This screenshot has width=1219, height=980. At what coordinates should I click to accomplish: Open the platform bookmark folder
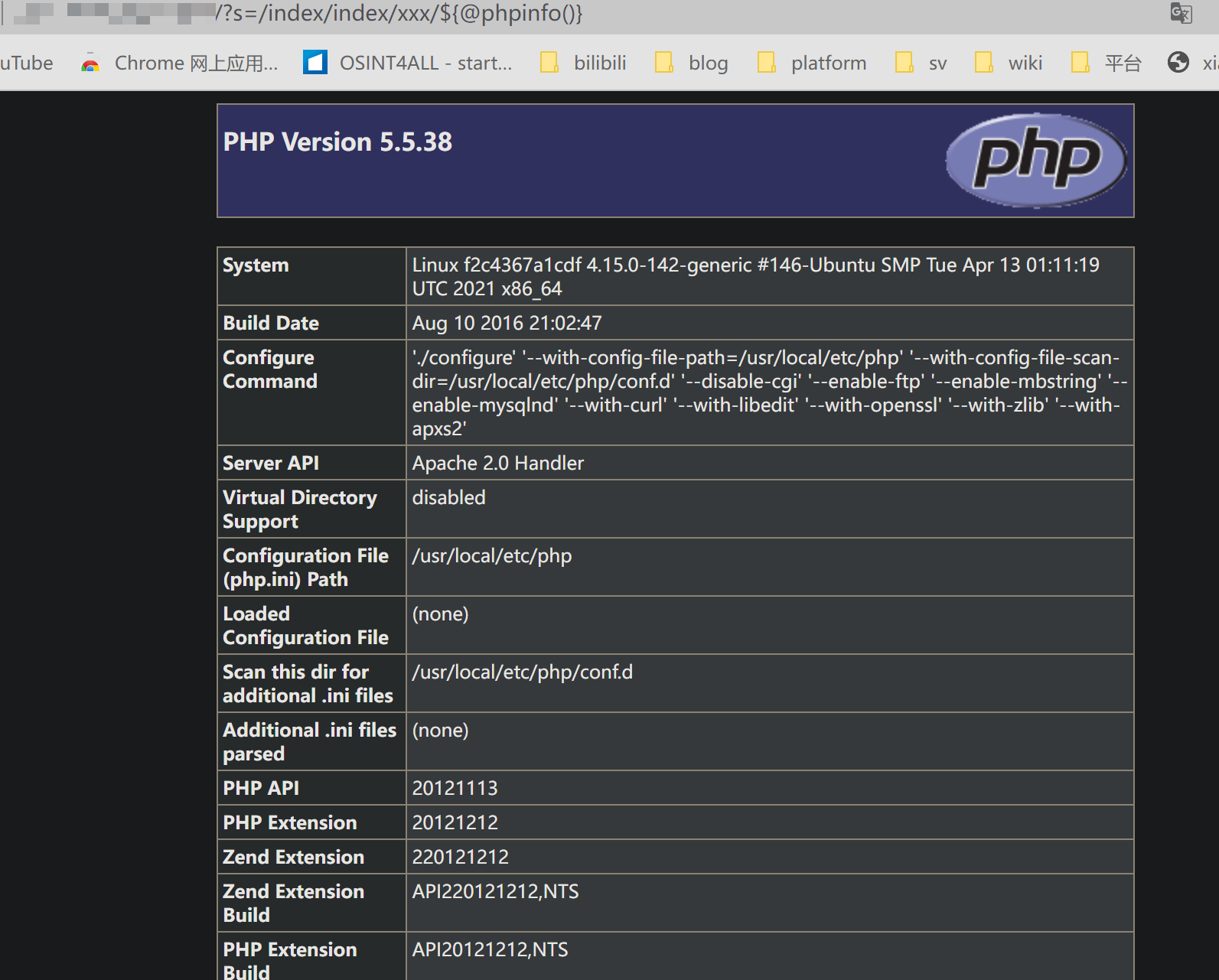click(812, 63)
